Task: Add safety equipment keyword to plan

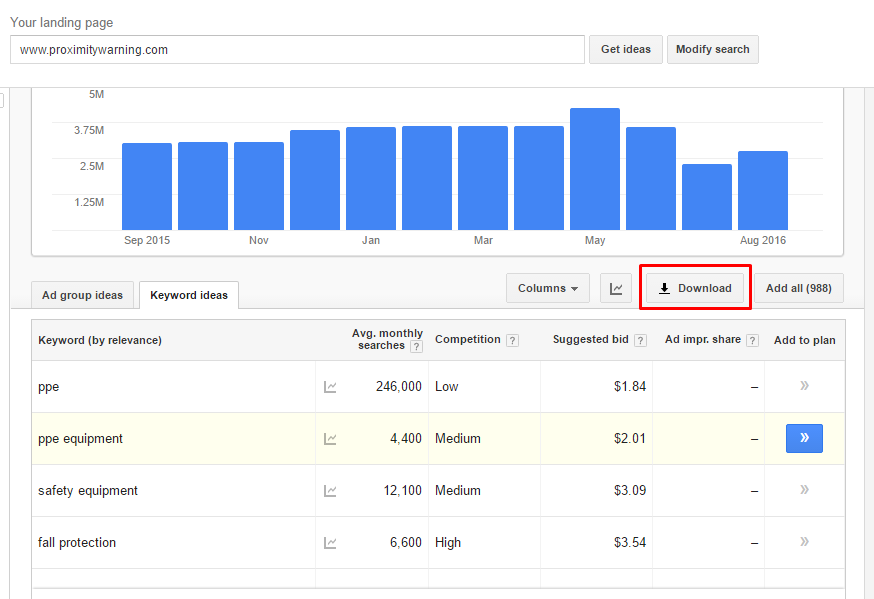Action: coord(804,490)
